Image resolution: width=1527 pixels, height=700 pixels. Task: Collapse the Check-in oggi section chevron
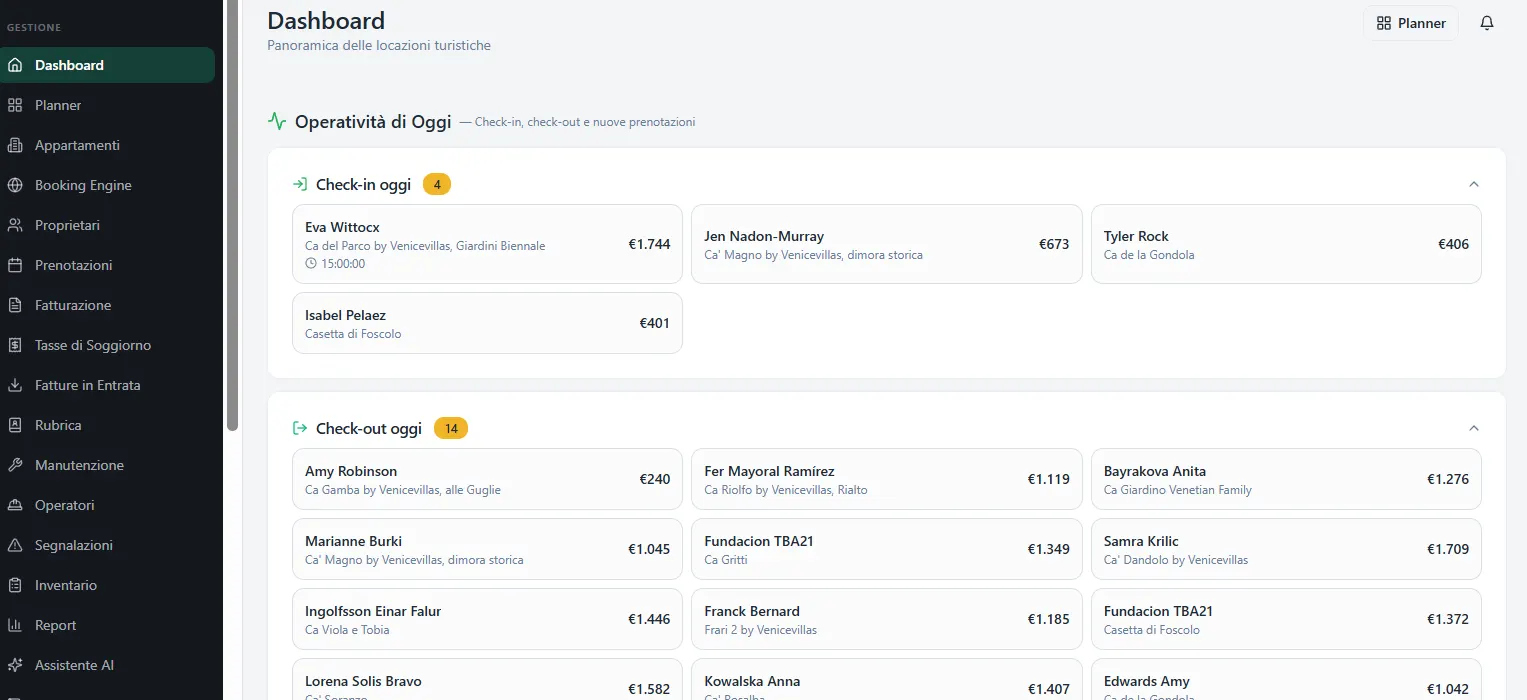click(x=1473, y=184)
